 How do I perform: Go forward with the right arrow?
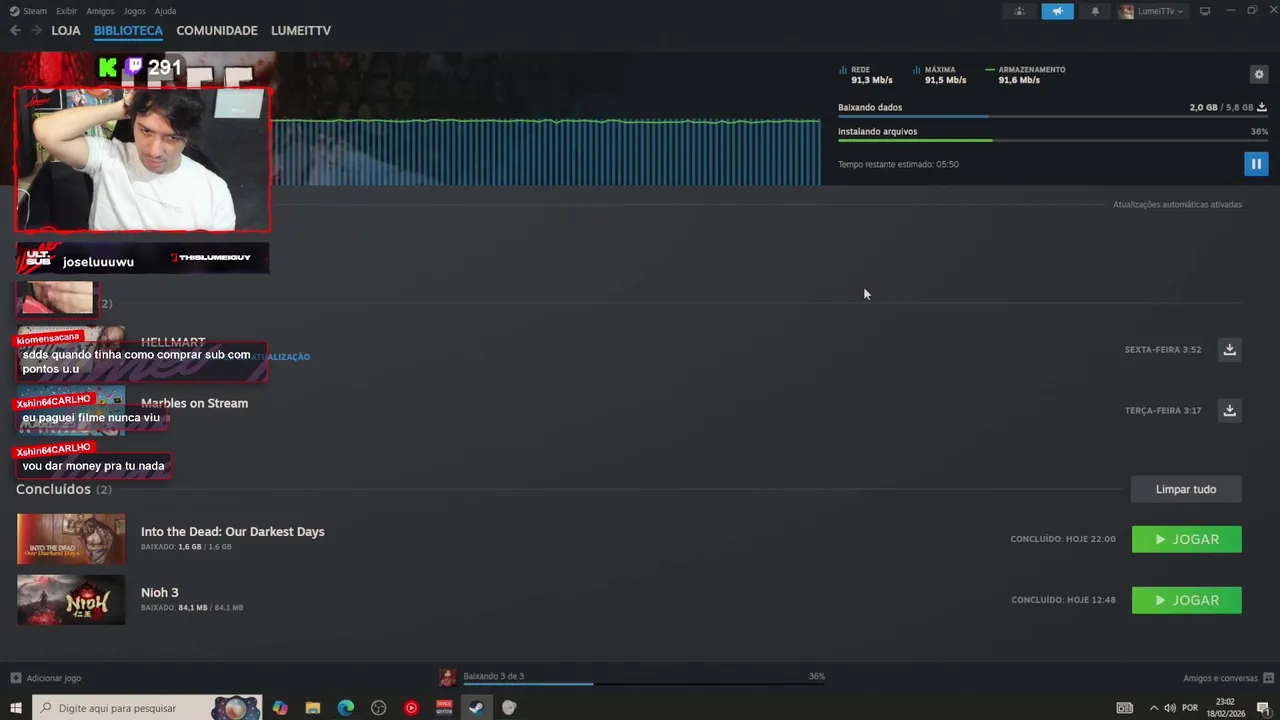click(36, 31)
